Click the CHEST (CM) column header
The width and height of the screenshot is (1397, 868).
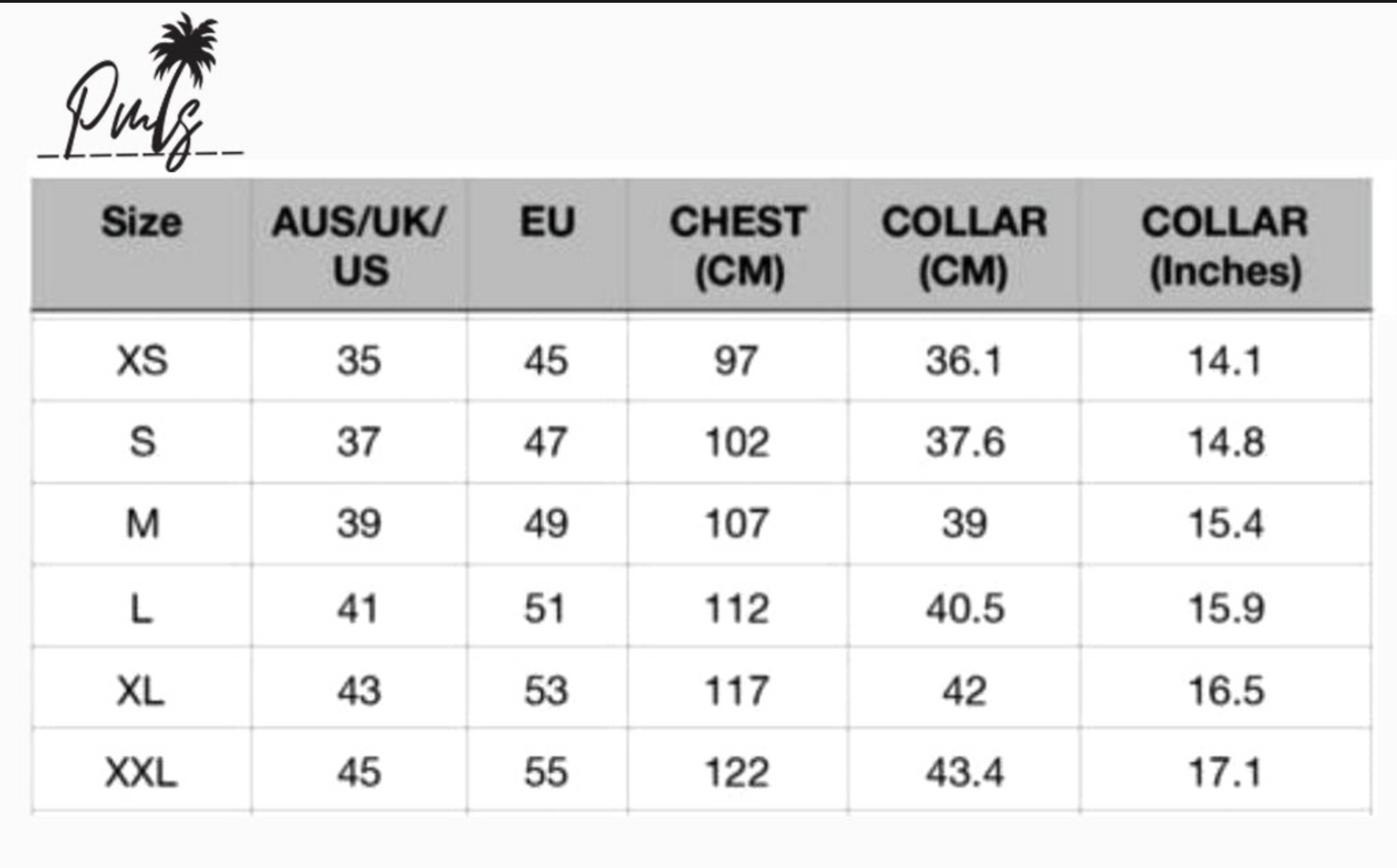click(x=739, y=246)
